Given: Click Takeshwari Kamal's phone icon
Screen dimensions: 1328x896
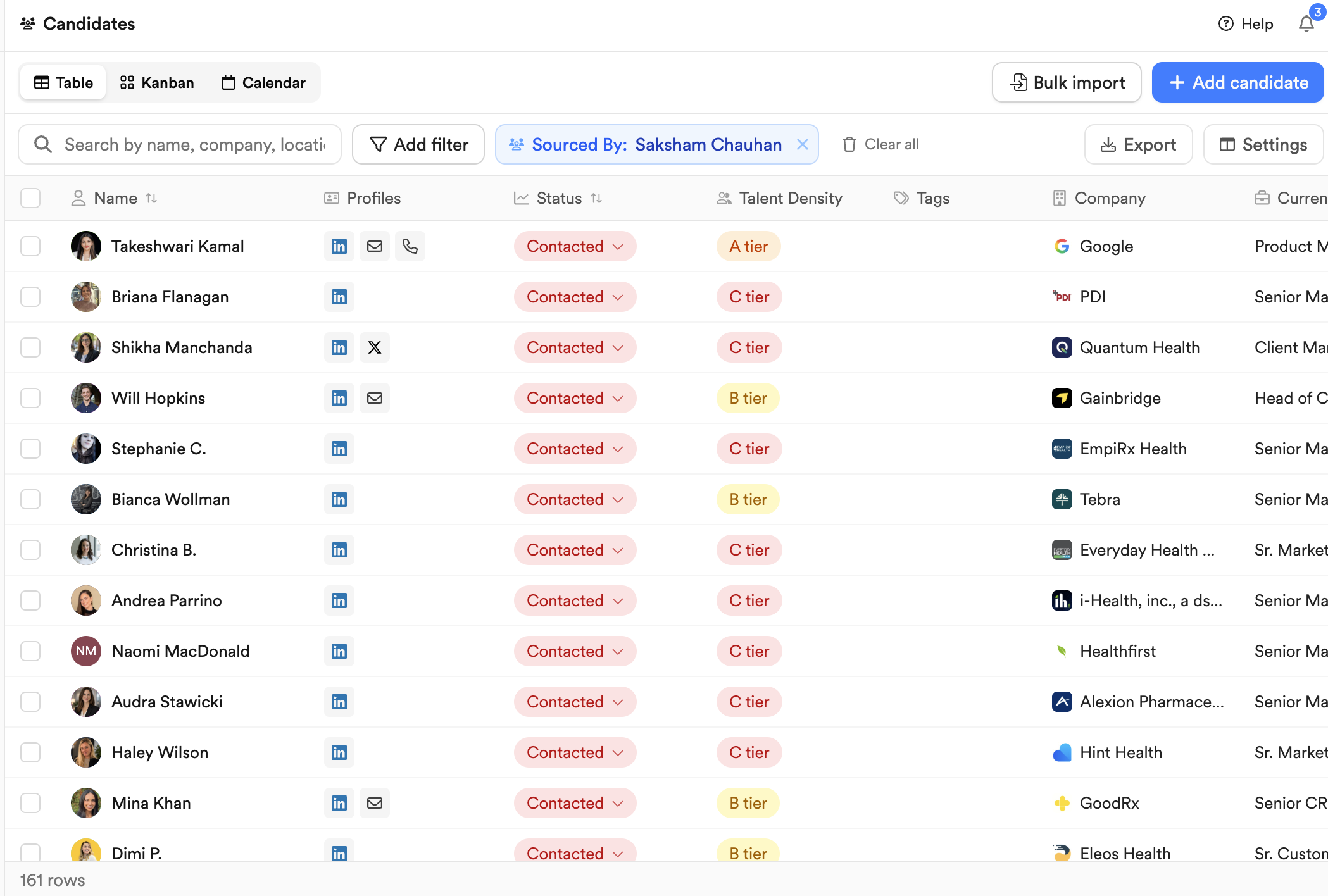Looking at the screenshot, I should pyautogui.click(x=410, y=246).
